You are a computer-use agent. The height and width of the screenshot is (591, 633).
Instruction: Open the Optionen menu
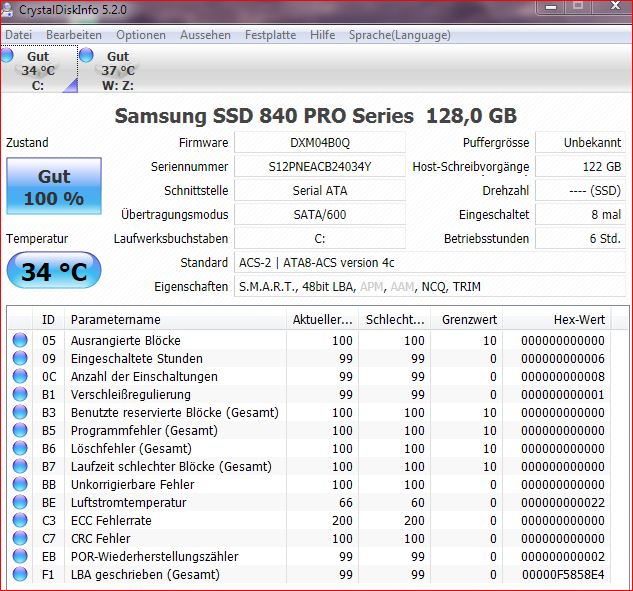[141, 35]
